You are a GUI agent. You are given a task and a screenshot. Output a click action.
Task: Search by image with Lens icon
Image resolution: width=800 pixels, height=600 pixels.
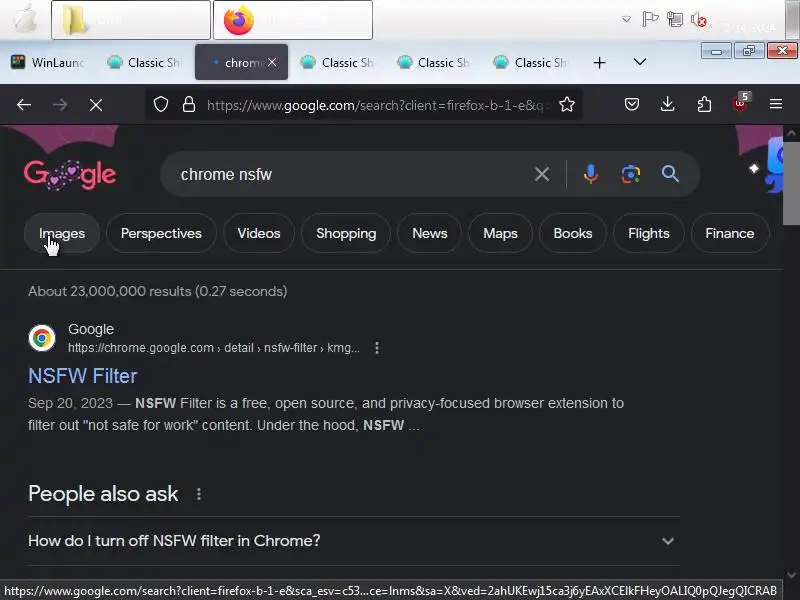[631, 174]
